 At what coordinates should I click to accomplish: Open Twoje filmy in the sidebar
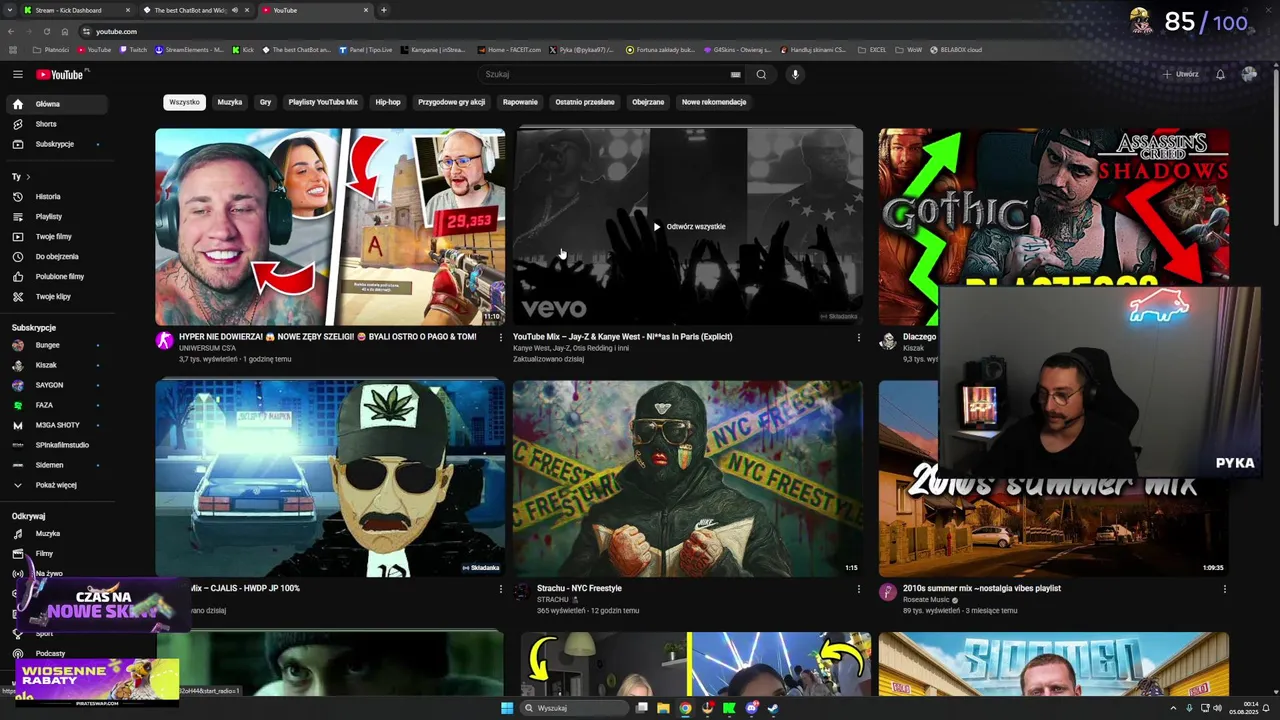tap(55, 237)
